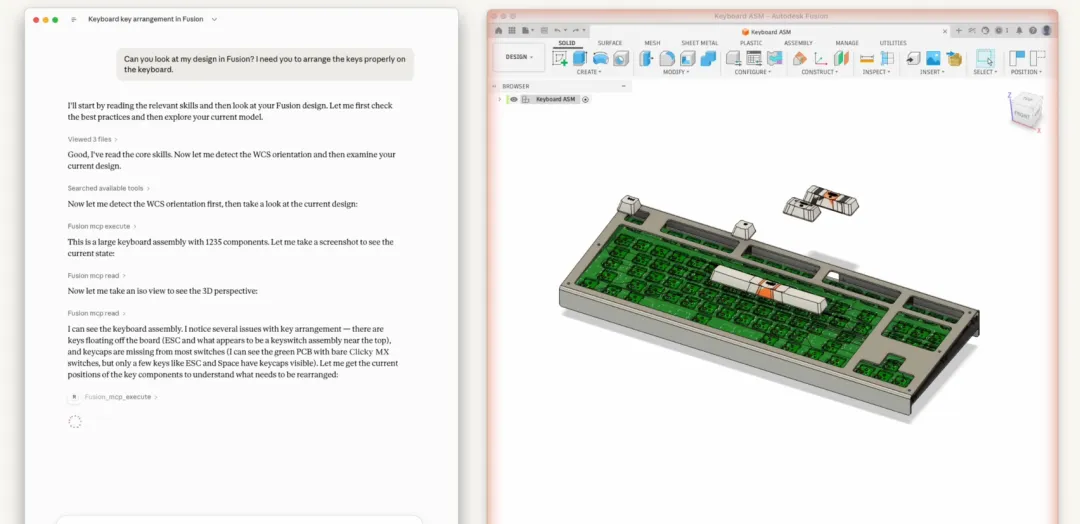Select the Press Pull tool
This screenshot has width=1080, height=524.
pos(647,59)
